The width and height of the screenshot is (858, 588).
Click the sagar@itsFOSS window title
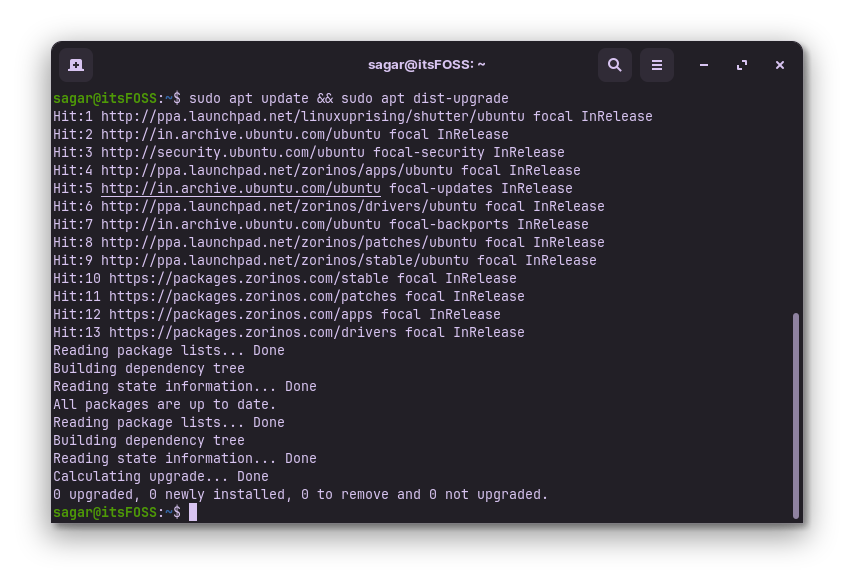(427, 65)
